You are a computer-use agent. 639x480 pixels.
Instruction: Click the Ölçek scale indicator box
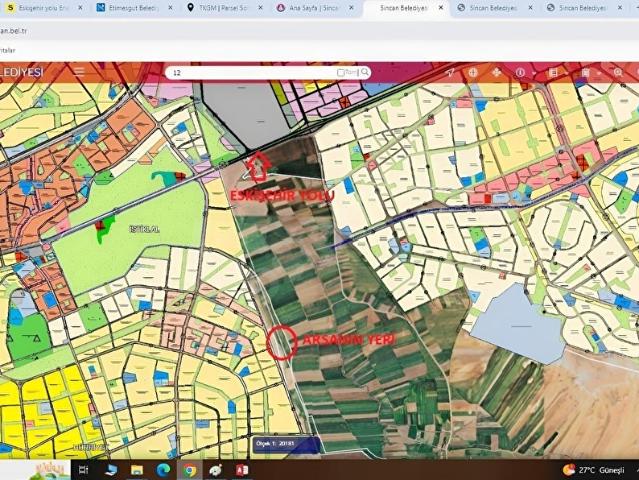coord(286,445)
